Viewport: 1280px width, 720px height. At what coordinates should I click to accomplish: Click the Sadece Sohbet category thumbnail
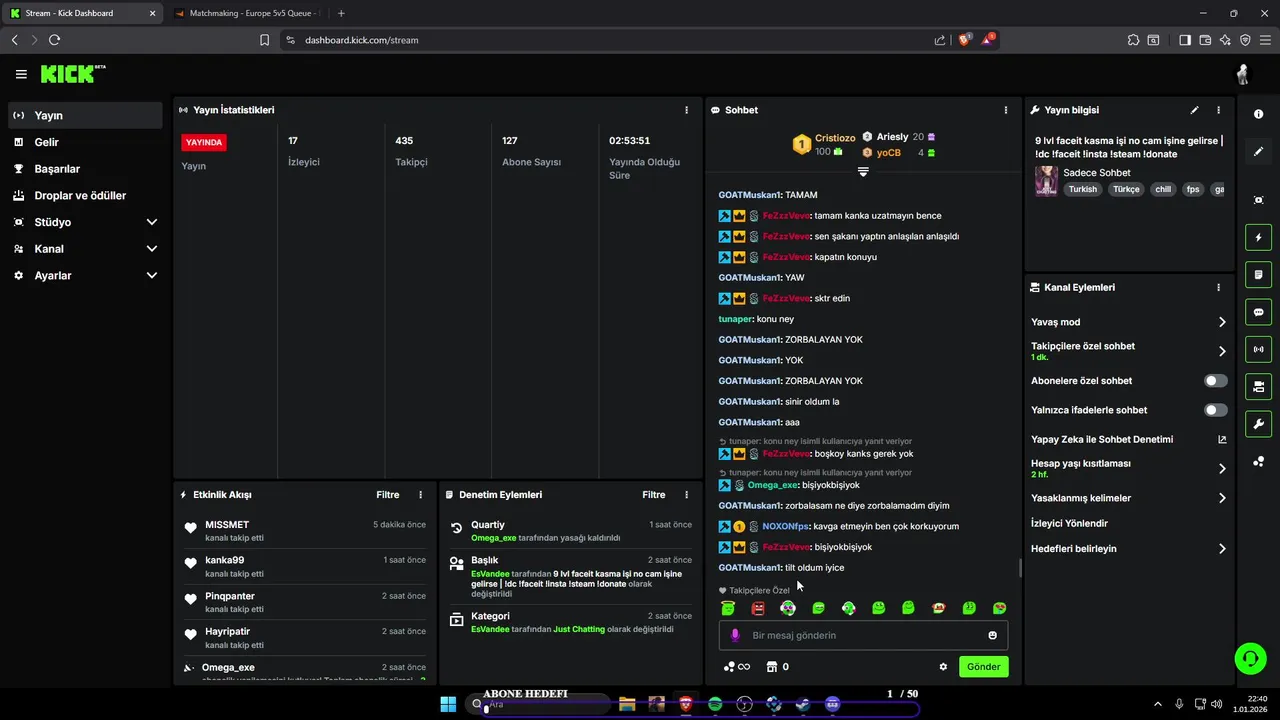[x=1046, y=181]
